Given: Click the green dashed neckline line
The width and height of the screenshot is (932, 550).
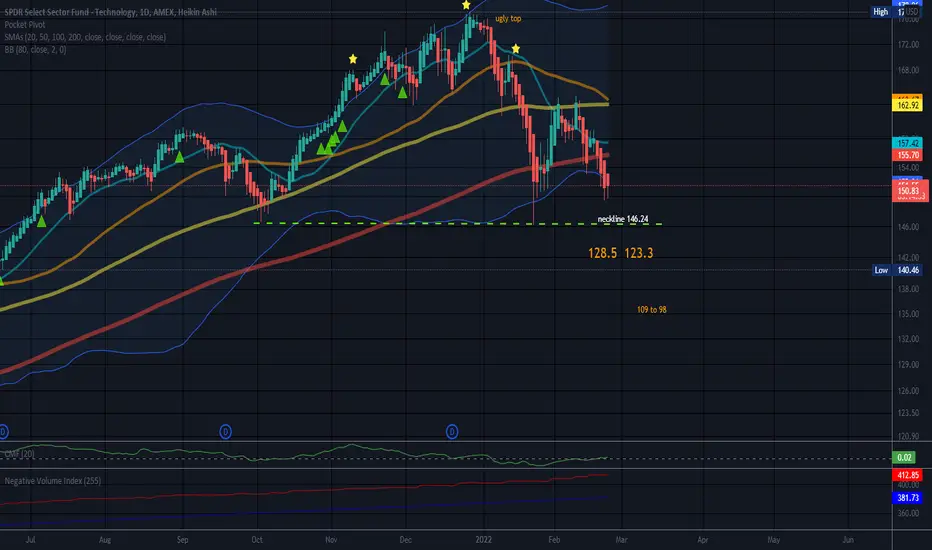Looking at the screenshot, I should (x=458, y=224).
